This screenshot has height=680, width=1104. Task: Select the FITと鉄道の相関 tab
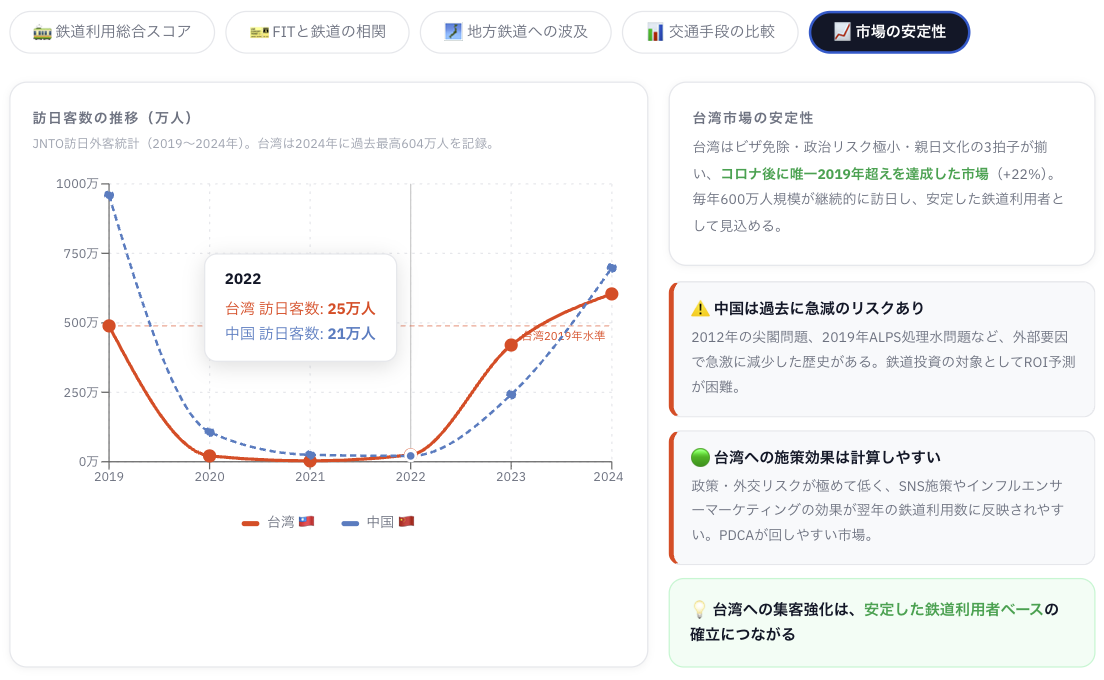coord(317,31)
